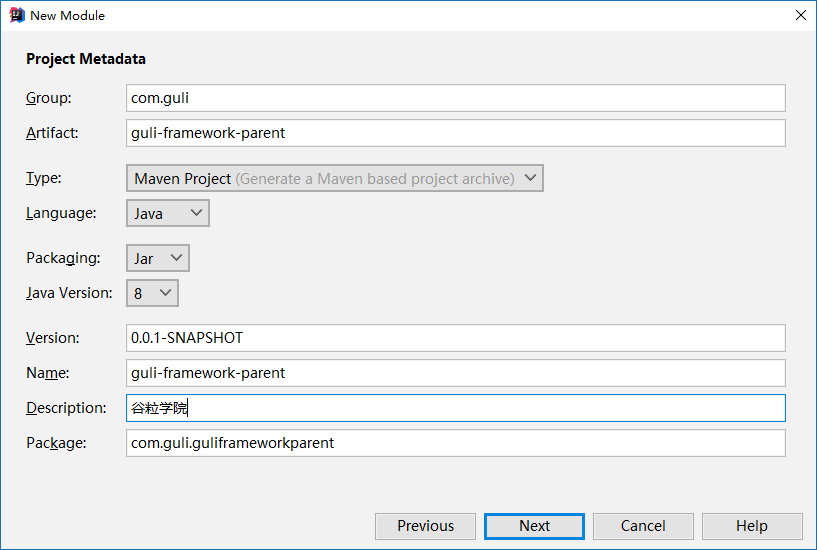This screenshot has height=550, width=817.
Task: Click the Version field containing 0.0.1-SNAPSHOT
Action: (x=455, y=338)
